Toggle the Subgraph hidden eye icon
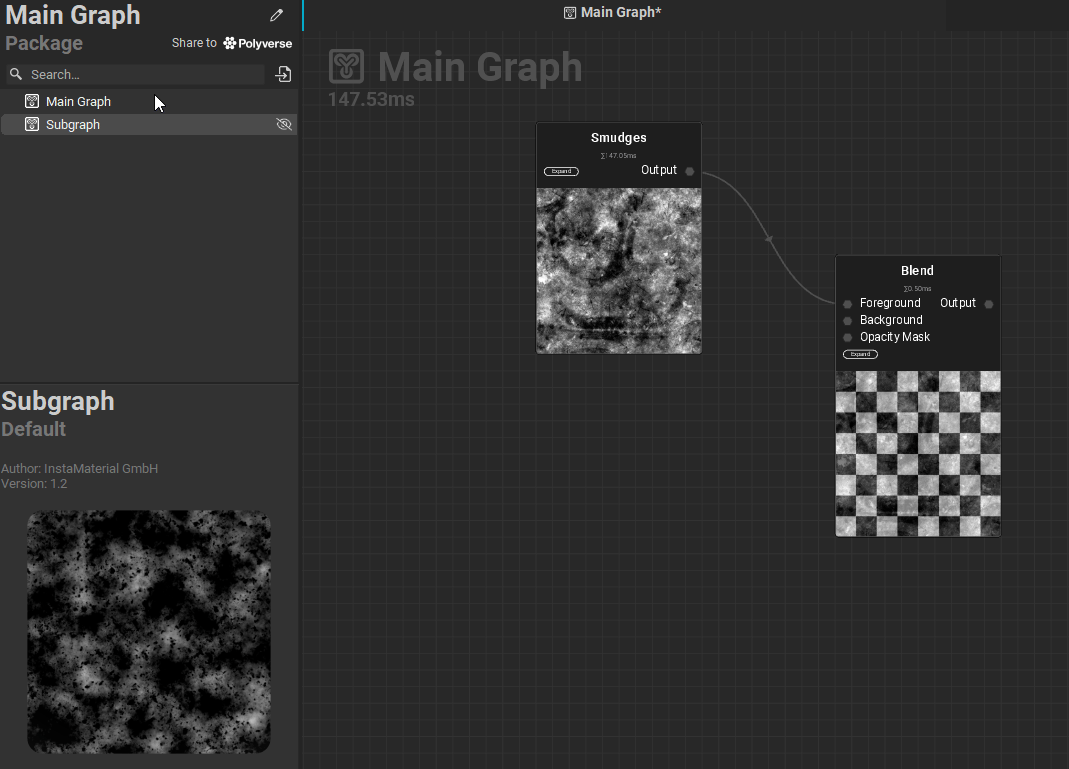1069x769 pixels. 284,124
